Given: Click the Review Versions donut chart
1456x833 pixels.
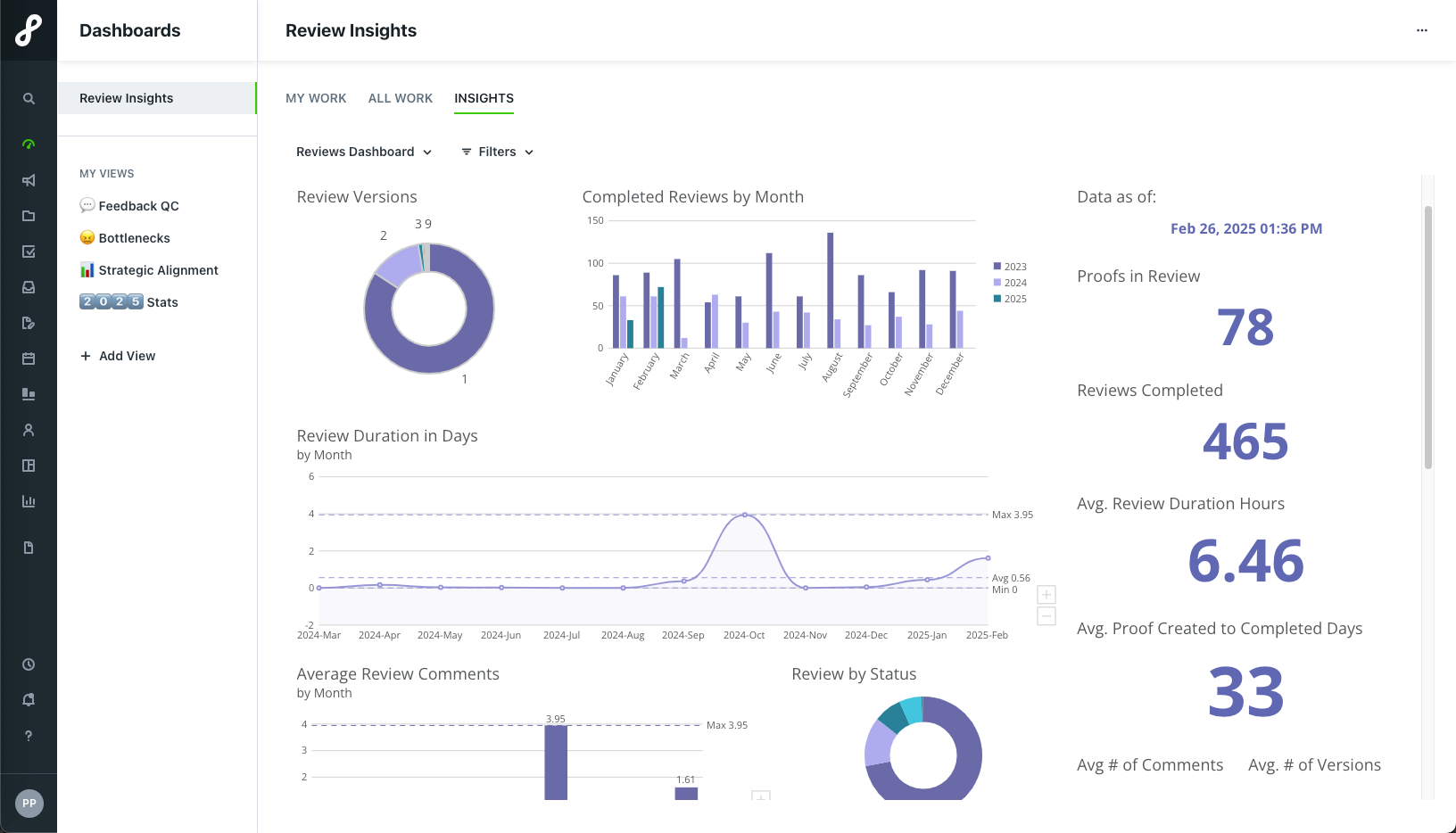Looking at the screenshot, I should [429, 309].
